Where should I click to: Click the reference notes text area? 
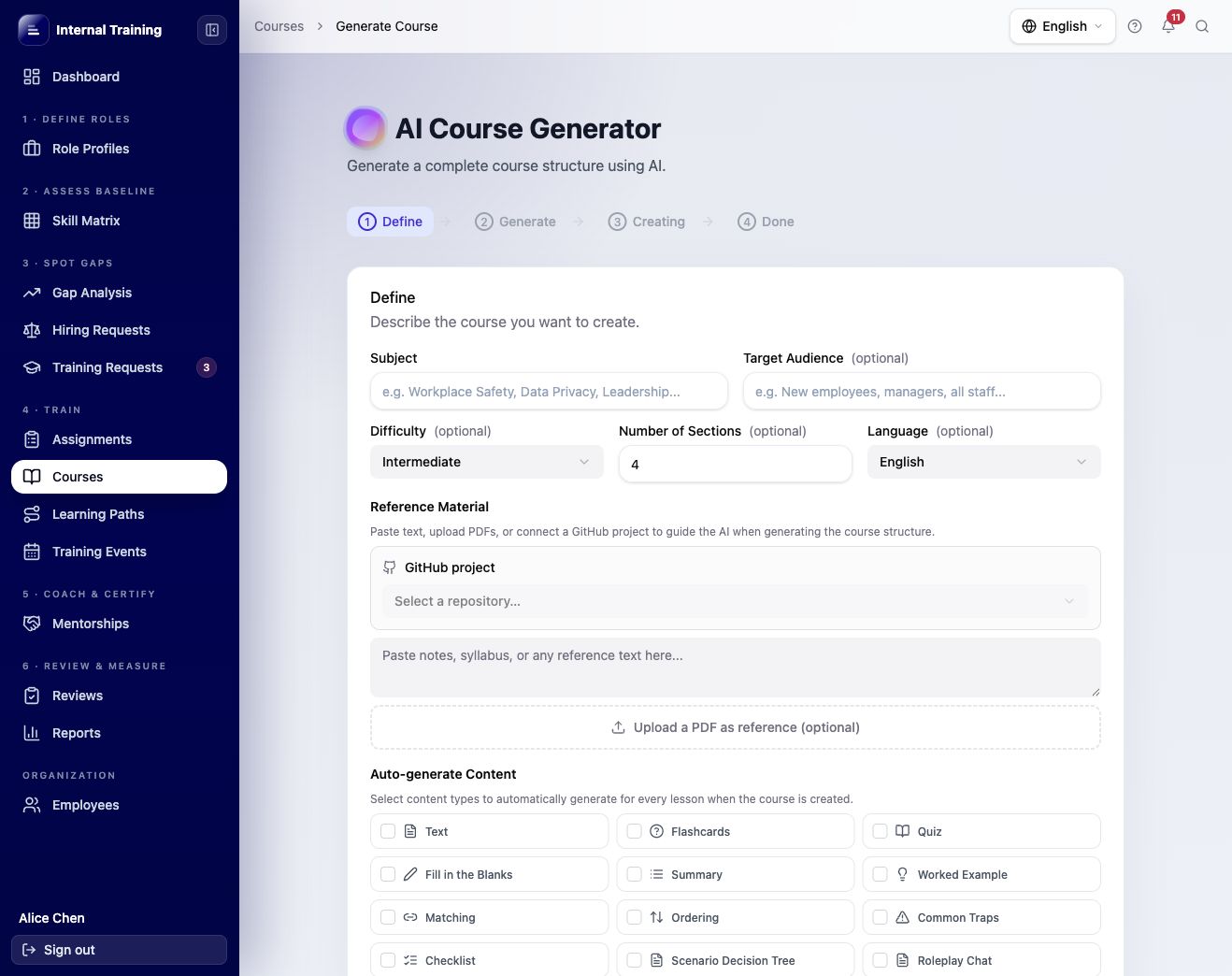point(735,667)
